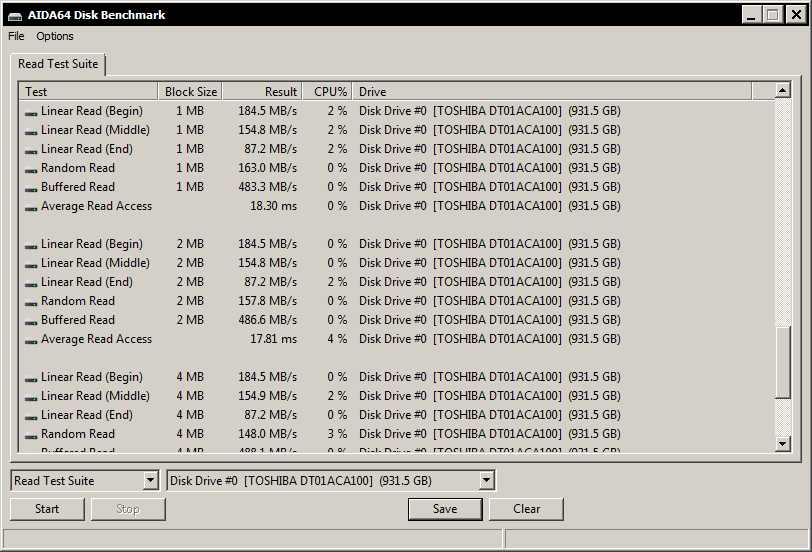Click the AIDA64 drive icon in title bar
Viewport: 812px width, 552px height.
(15, 16)
